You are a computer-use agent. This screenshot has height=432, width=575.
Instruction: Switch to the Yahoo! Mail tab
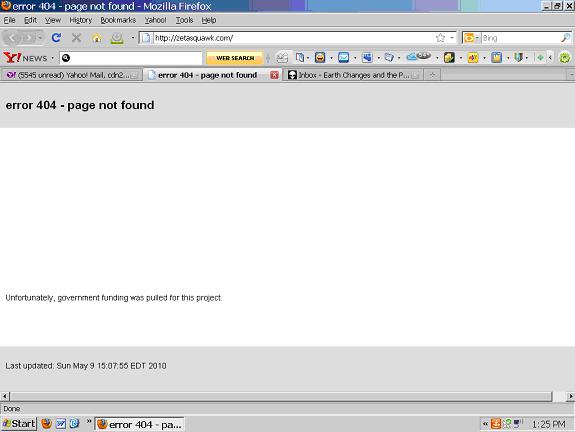tap(72, 75)
